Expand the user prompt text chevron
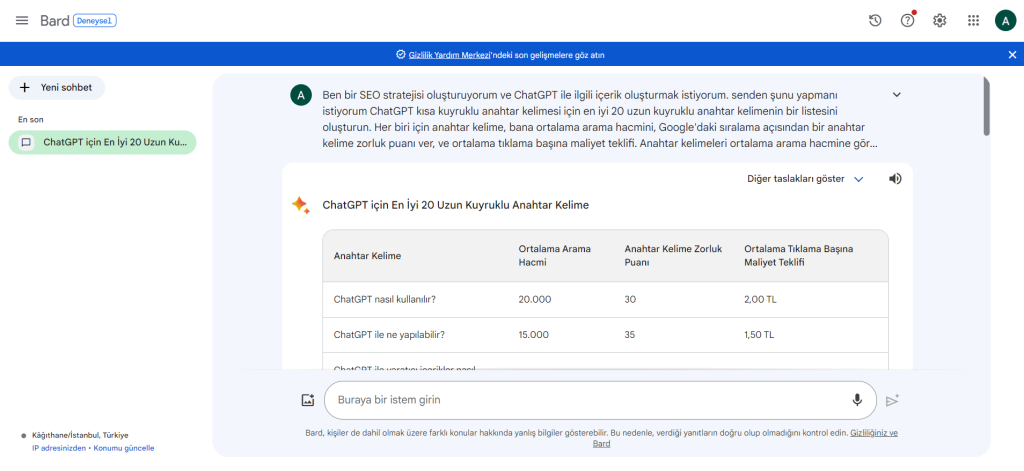The image size is (1024, 471). pos(896,95)
